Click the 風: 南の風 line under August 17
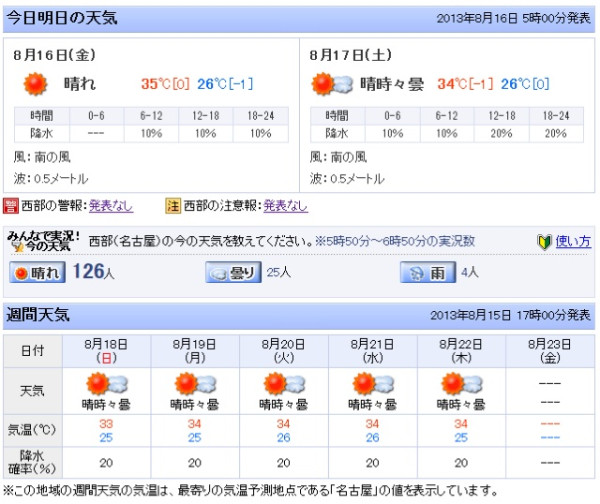 click(338, 157)
